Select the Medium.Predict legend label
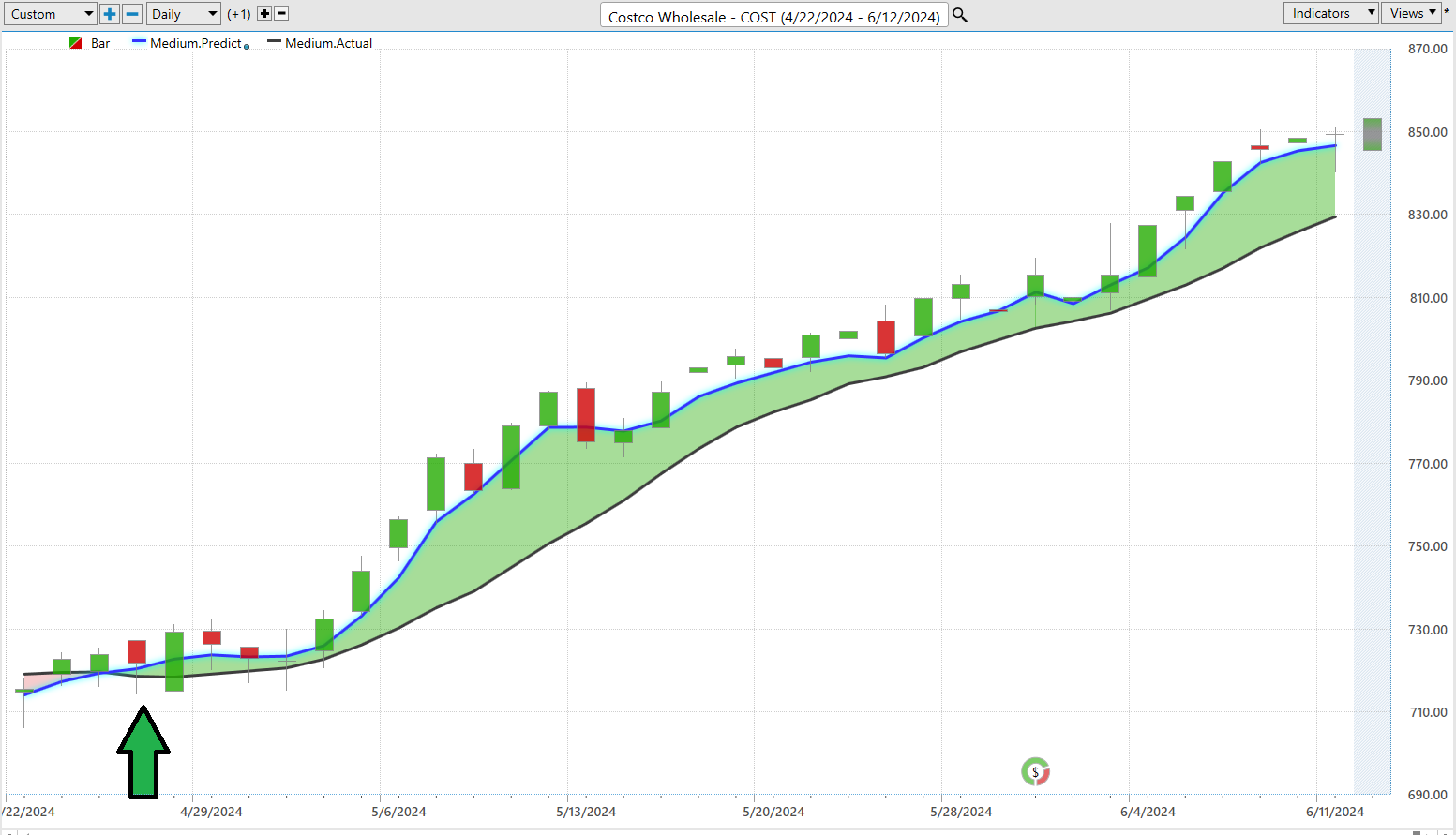The height and width of the screenshot is (835, 1456). [x=196, y=43]
